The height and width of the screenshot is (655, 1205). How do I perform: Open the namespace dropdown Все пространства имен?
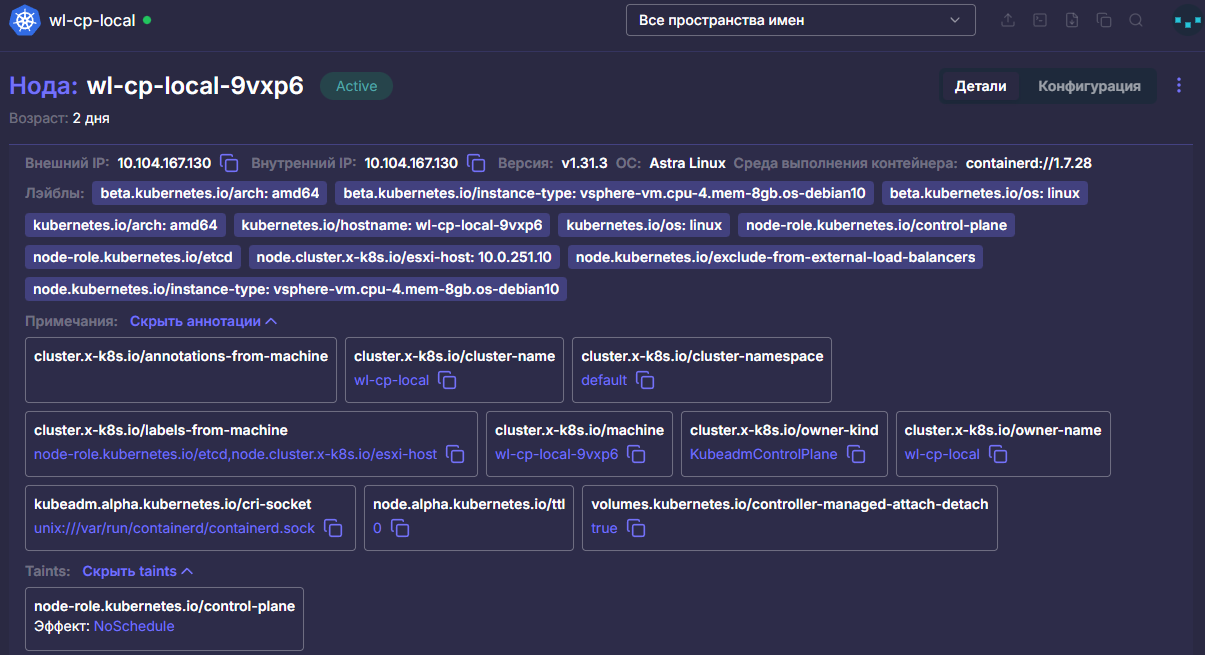[x=800, y=20]
